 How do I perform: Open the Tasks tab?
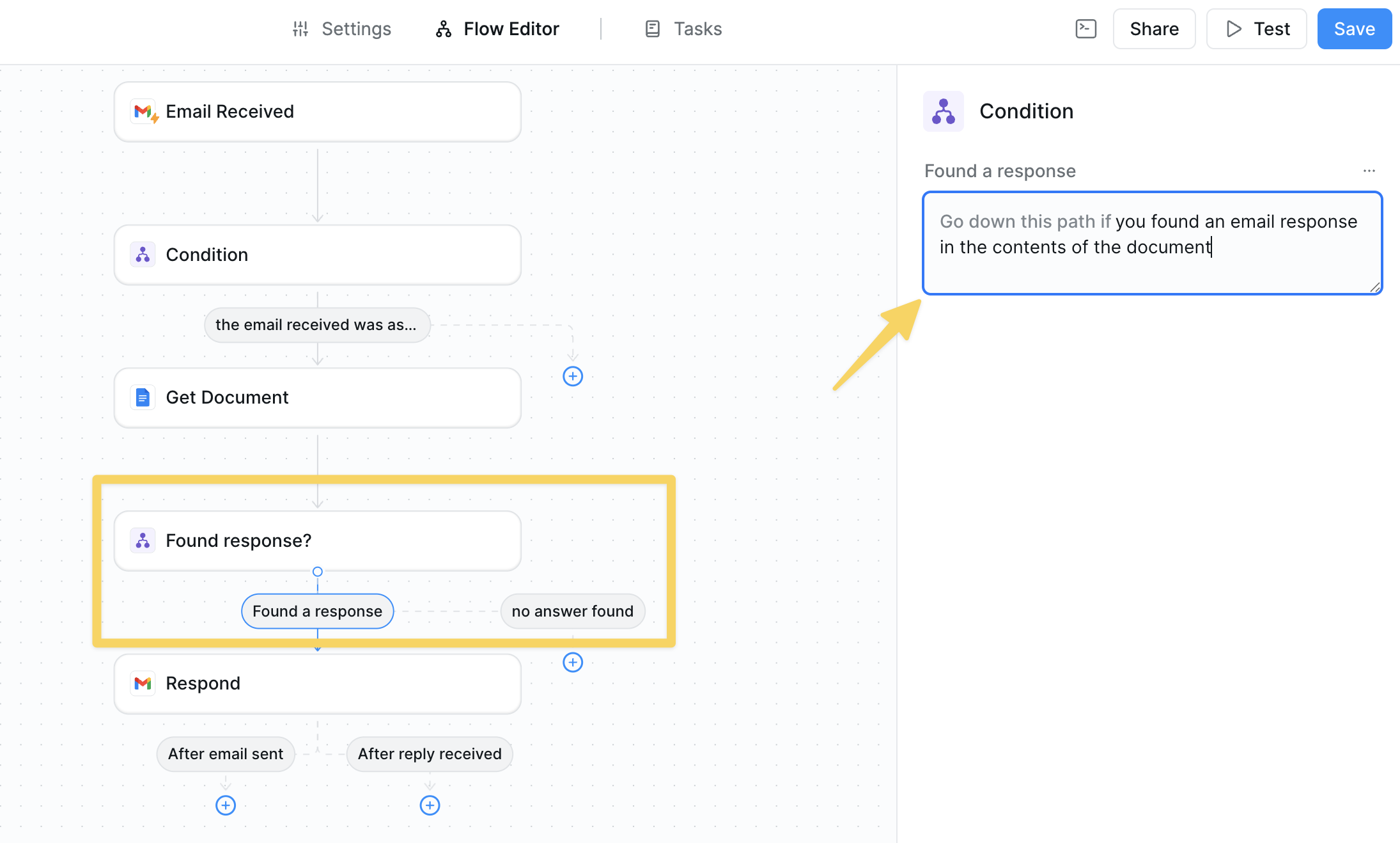pos(683,29)
